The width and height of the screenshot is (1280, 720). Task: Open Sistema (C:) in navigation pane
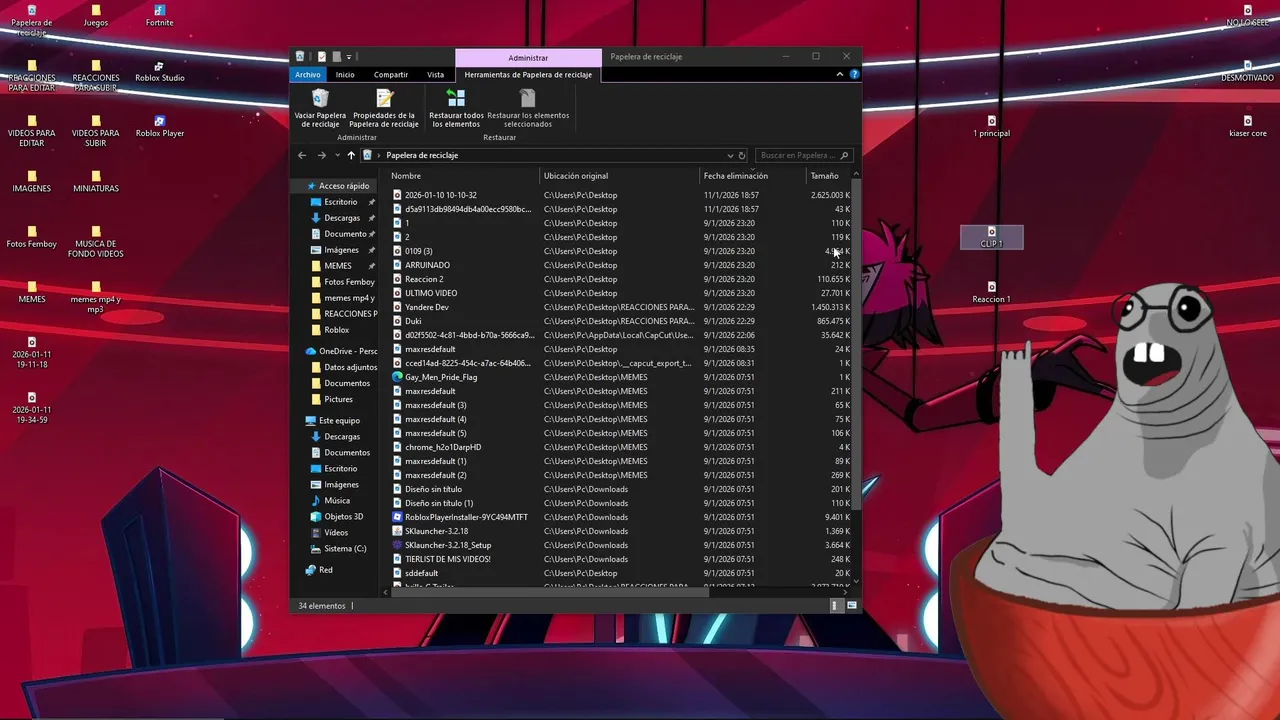tap(345, 549)
